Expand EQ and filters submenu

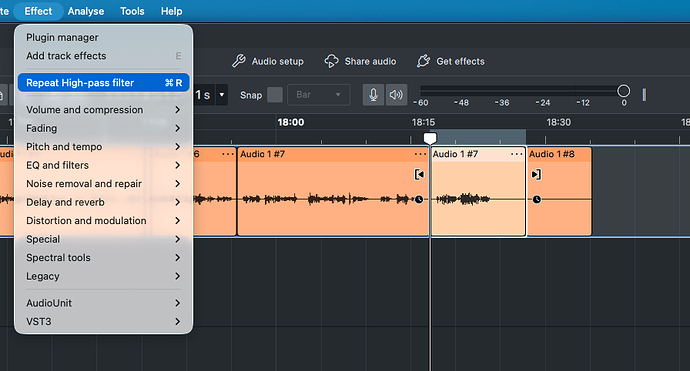tap(103, 165)
